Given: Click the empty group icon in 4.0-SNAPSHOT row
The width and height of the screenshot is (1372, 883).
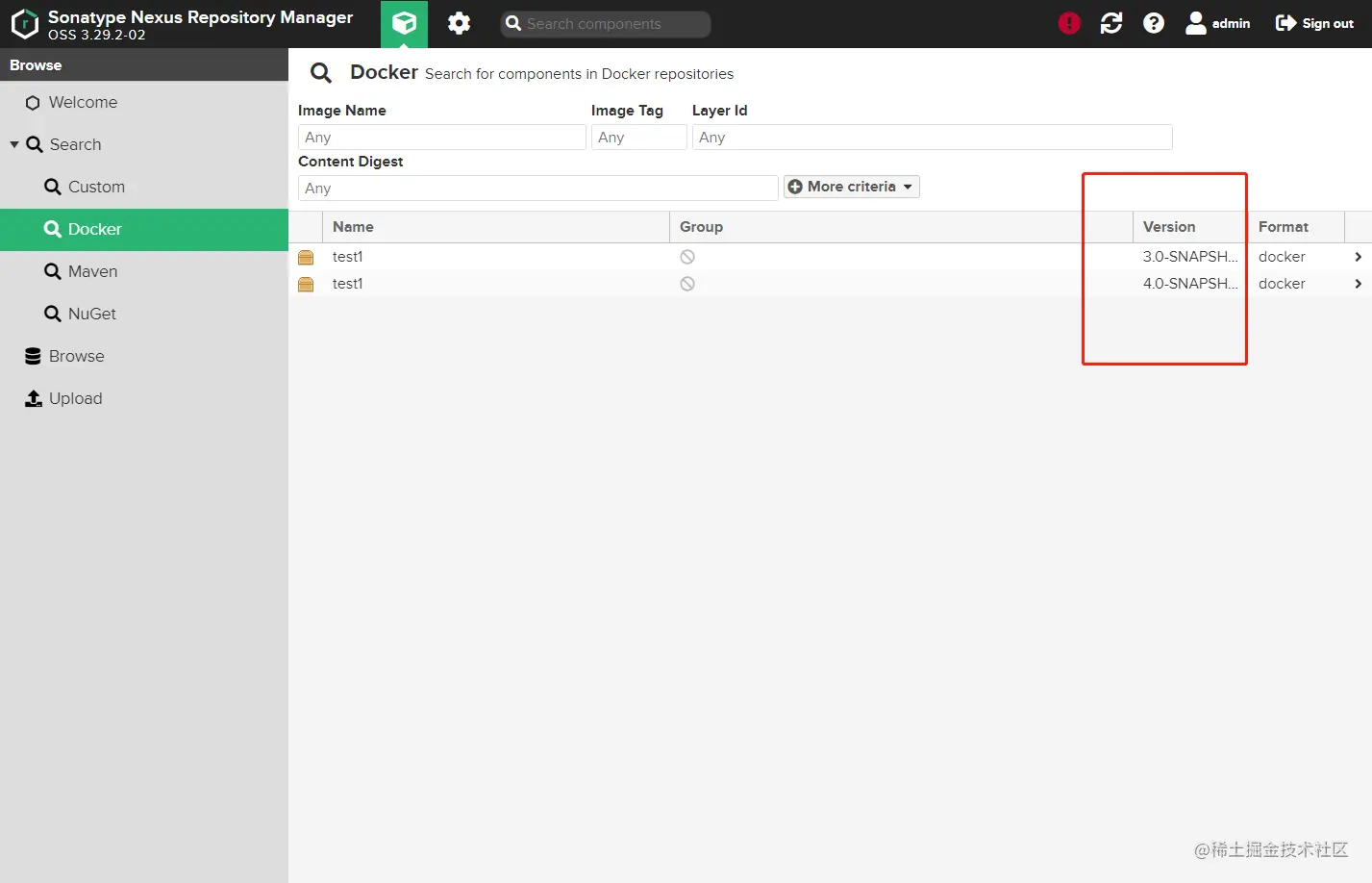Looking at the screenshot, I should pyautogui.click(x=687, y=284).
